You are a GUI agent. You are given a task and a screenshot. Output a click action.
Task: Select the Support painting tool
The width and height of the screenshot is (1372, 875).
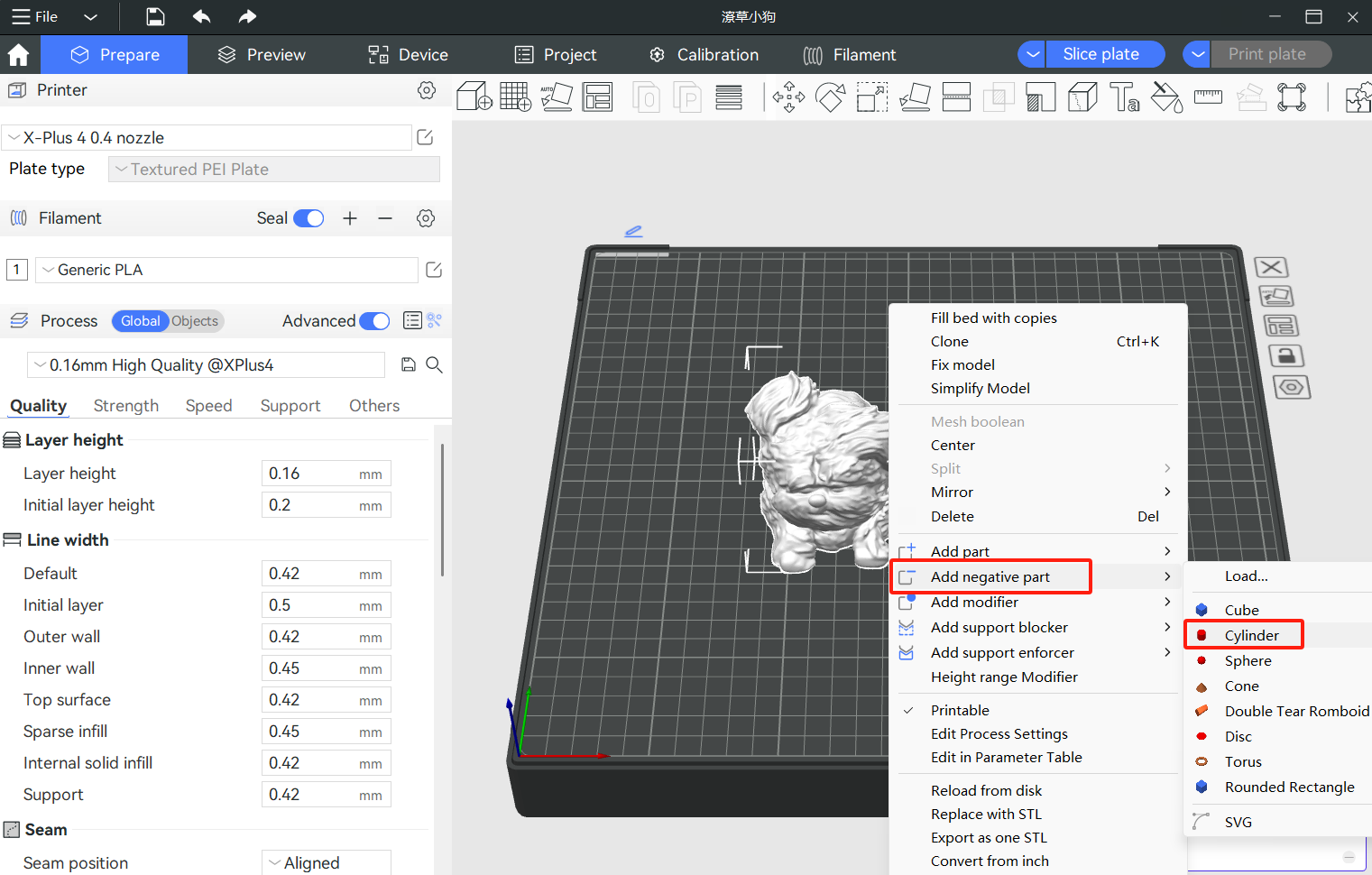click(1040, 97)
